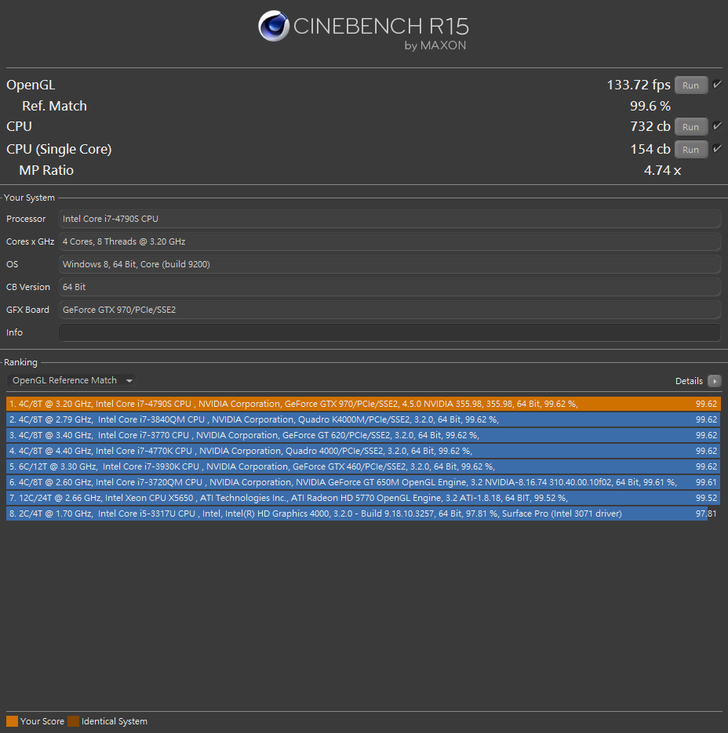This screenshot has width=728, height=733.
Task: Click the brown Identical System legend swatch
Action: 74,721
